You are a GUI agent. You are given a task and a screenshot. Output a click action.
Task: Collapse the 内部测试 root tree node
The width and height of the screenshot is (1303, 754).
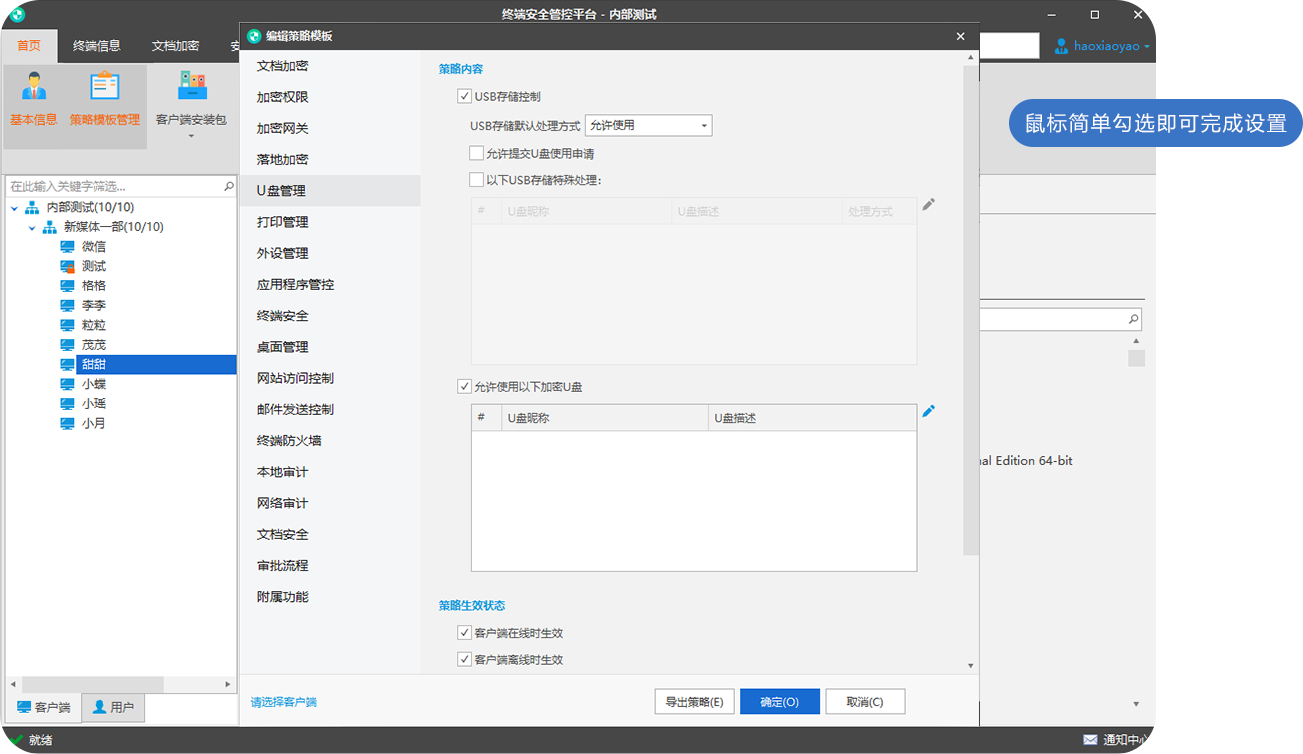[14, 208]
